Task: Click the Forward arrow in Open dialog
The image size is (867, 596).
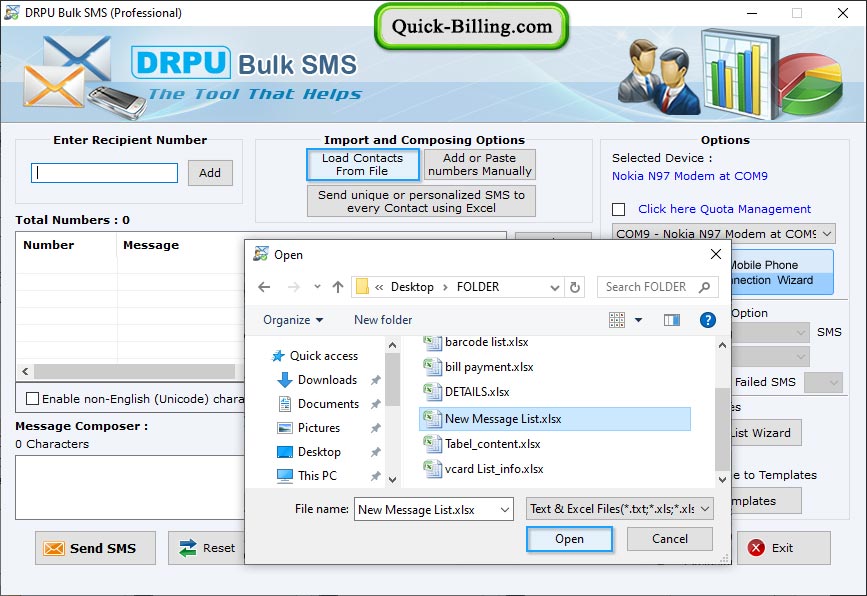Action: [x=294, y=287]
